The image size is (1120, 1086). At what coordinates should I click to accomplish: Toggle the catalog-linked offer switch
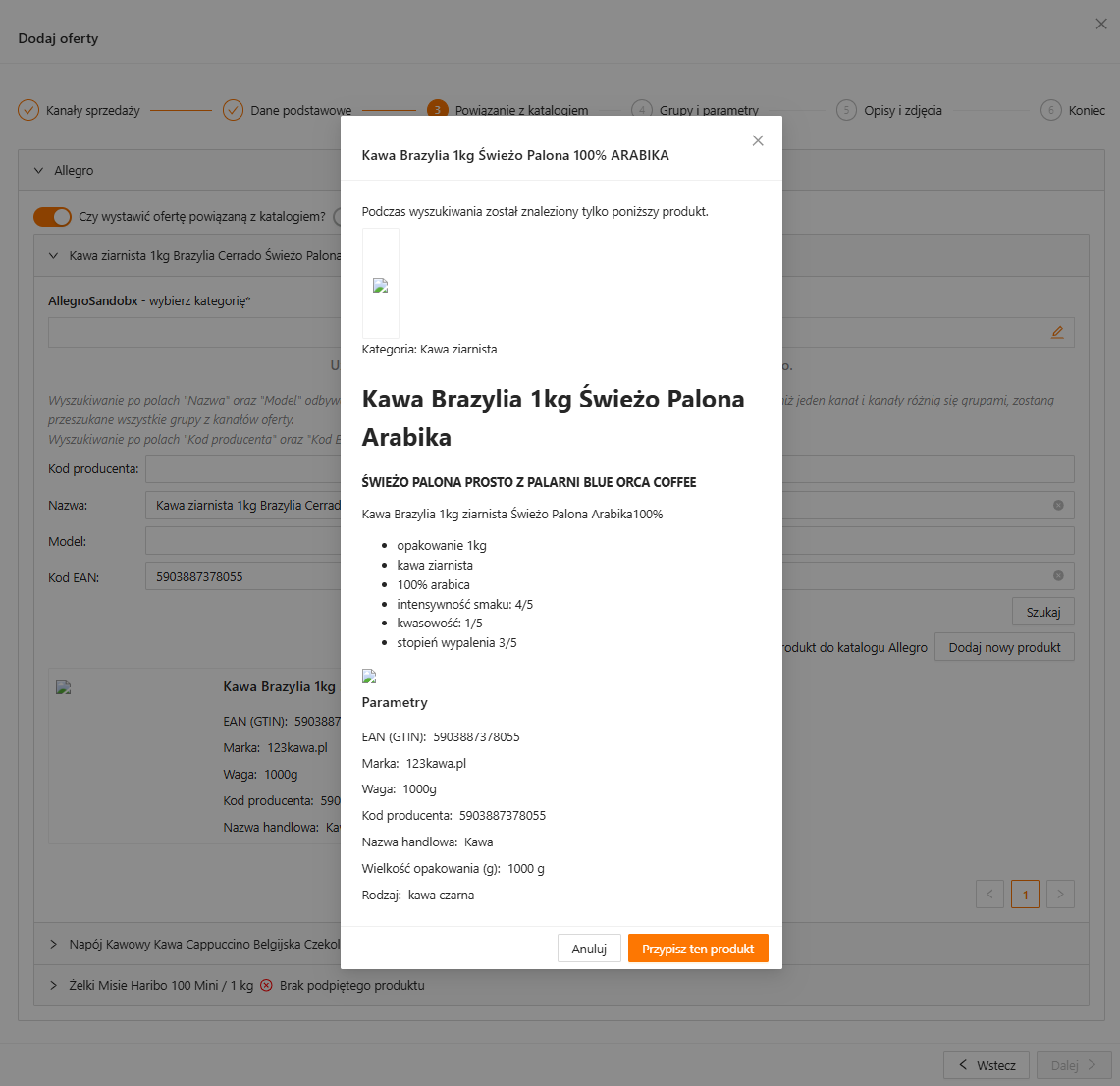click(52, 216)
